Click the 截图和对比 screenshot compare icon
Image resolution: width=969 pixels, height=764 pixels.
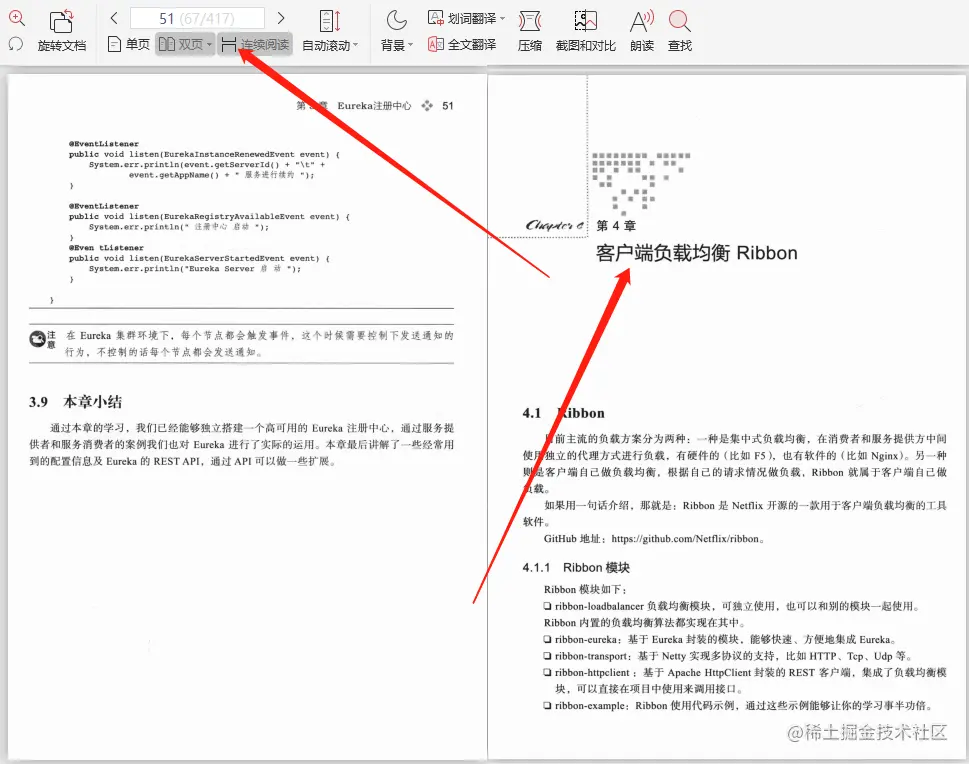tap(585, 21)
